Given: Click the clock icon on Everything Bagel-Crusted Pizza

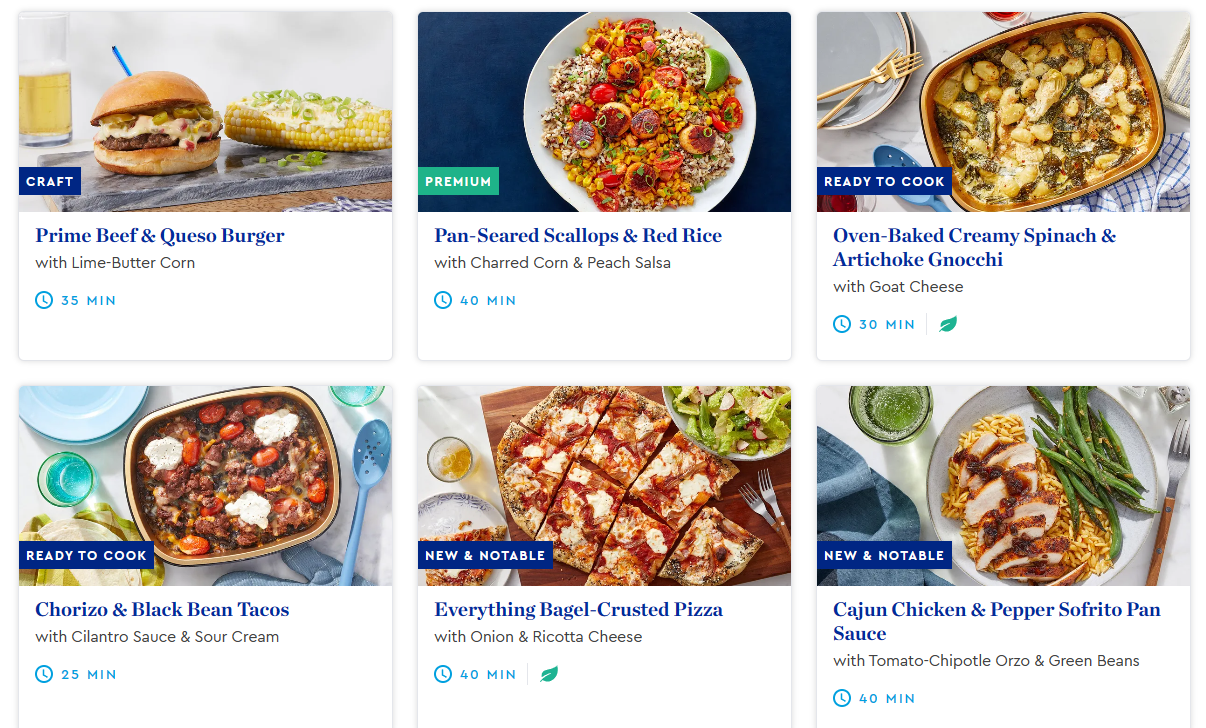Looking at the screenshot, I should (442, 673).
